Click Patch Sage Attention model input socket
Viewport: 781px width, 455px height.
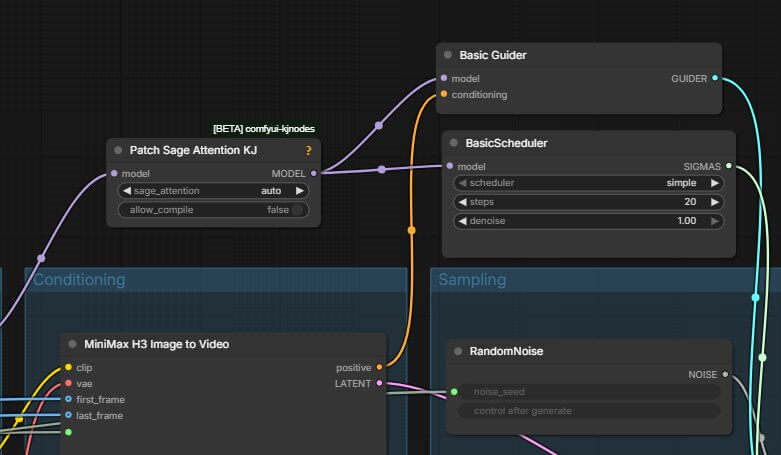click(114, 173)
